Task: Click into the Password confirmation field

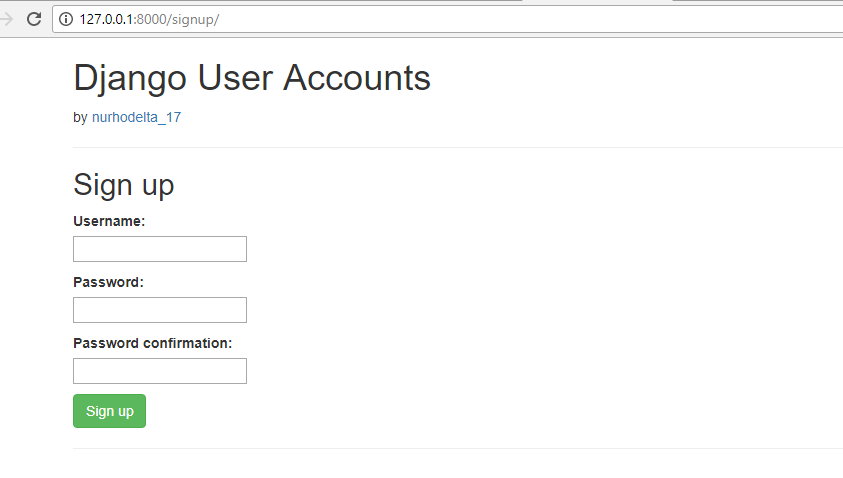Action: pos(160,371)
